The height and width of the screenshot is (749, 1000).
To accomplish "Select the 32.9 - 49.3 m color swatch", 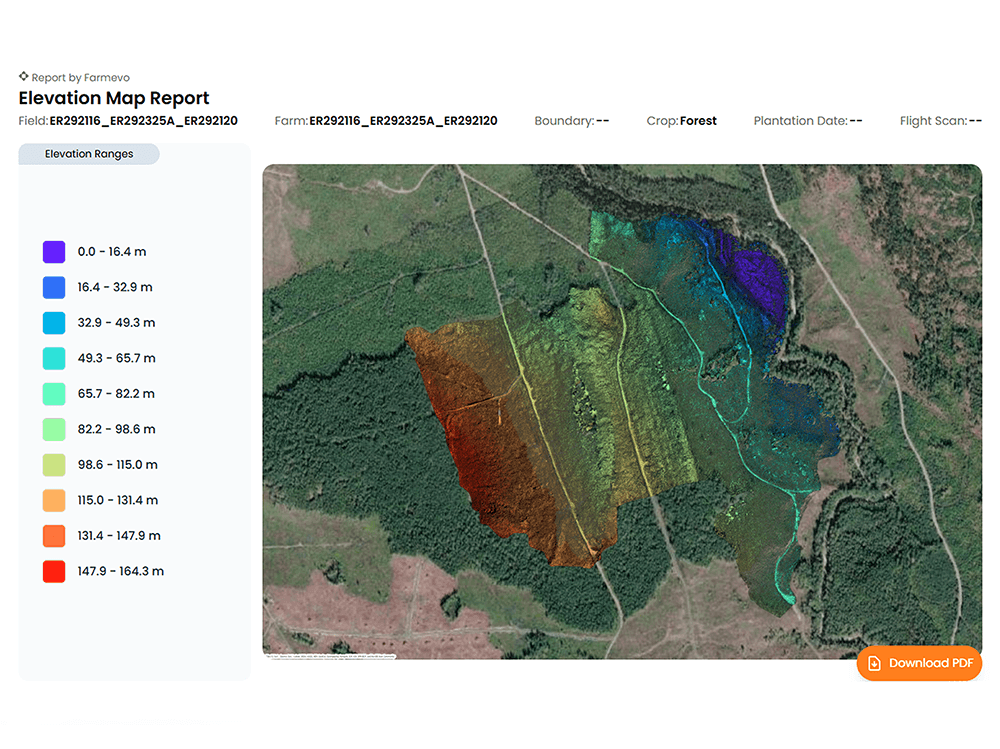I will [x=54, y=323].
